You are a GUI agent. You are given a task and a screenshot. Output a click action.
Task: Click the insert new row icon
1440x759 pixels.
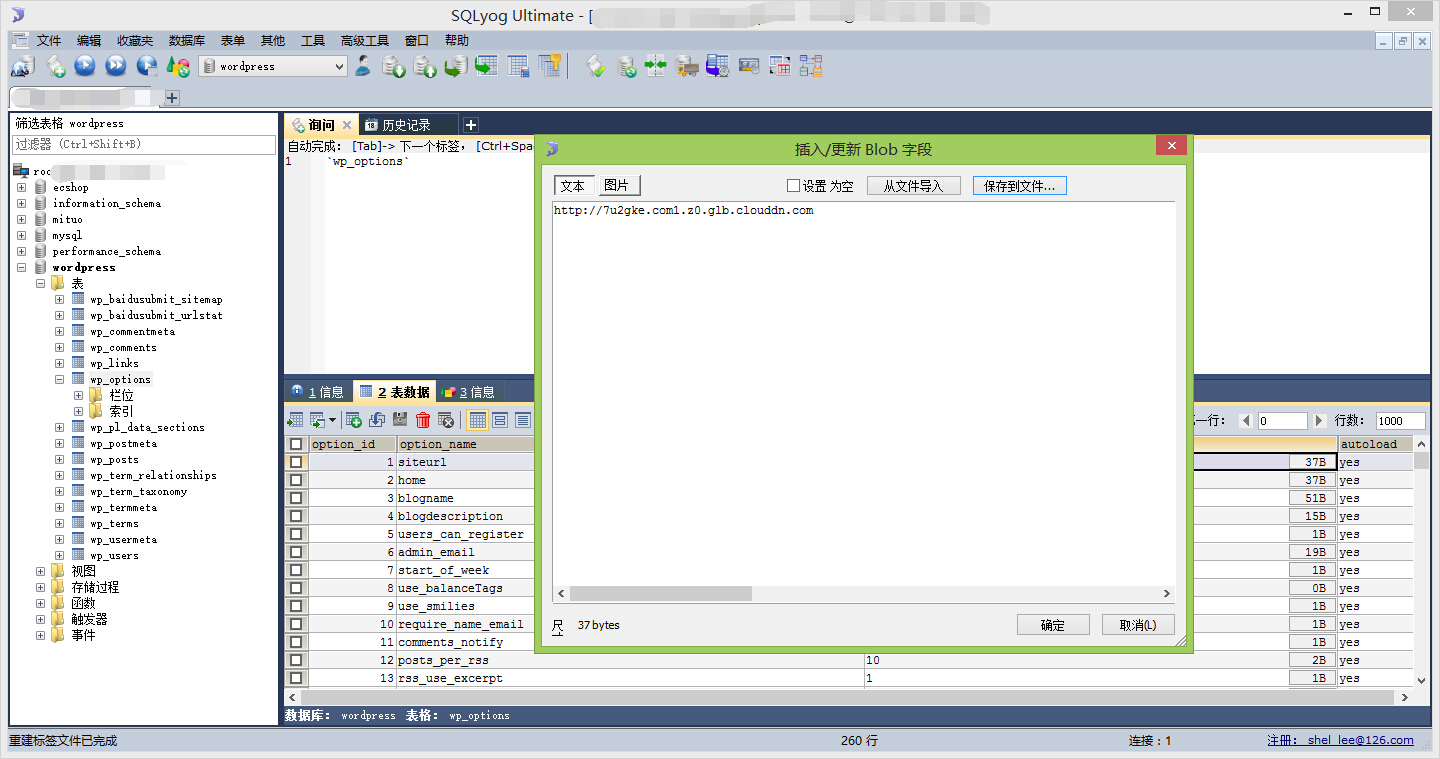click(353, 420)
